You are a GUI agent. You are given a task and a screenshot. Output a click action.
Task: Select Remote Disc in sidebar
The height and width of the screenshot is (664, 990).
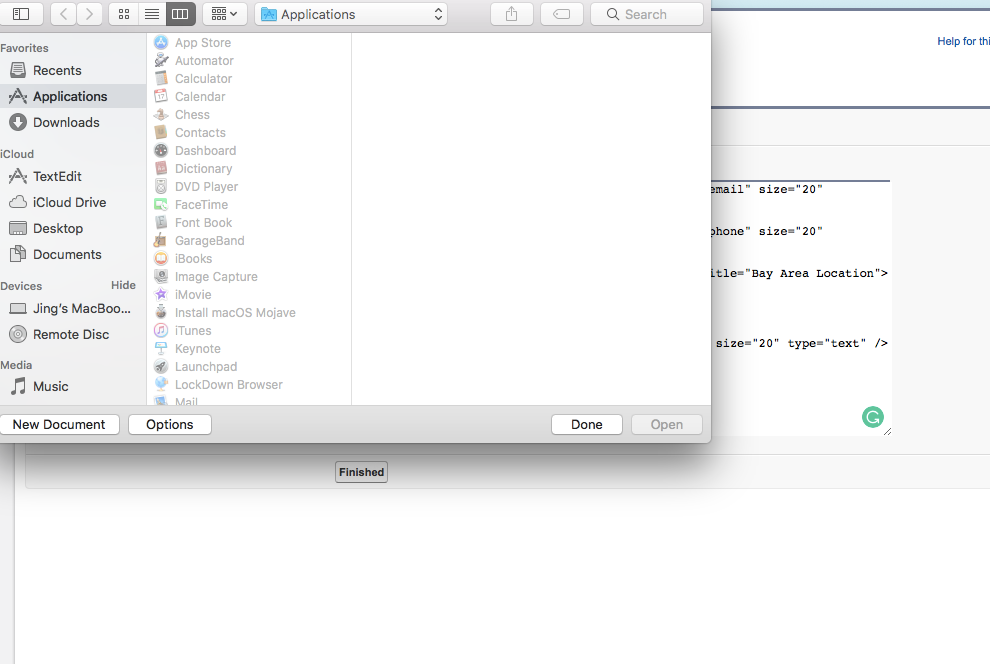click(71, 335)
